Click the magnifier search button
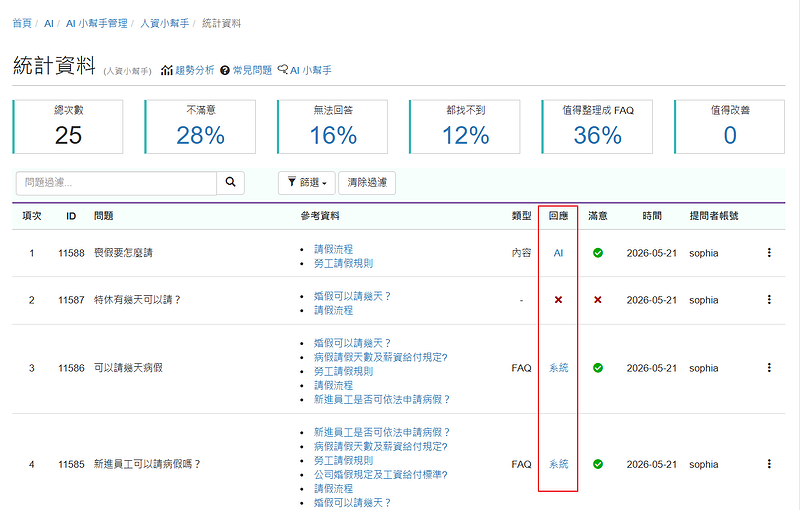800x510 pixels. 231,183
